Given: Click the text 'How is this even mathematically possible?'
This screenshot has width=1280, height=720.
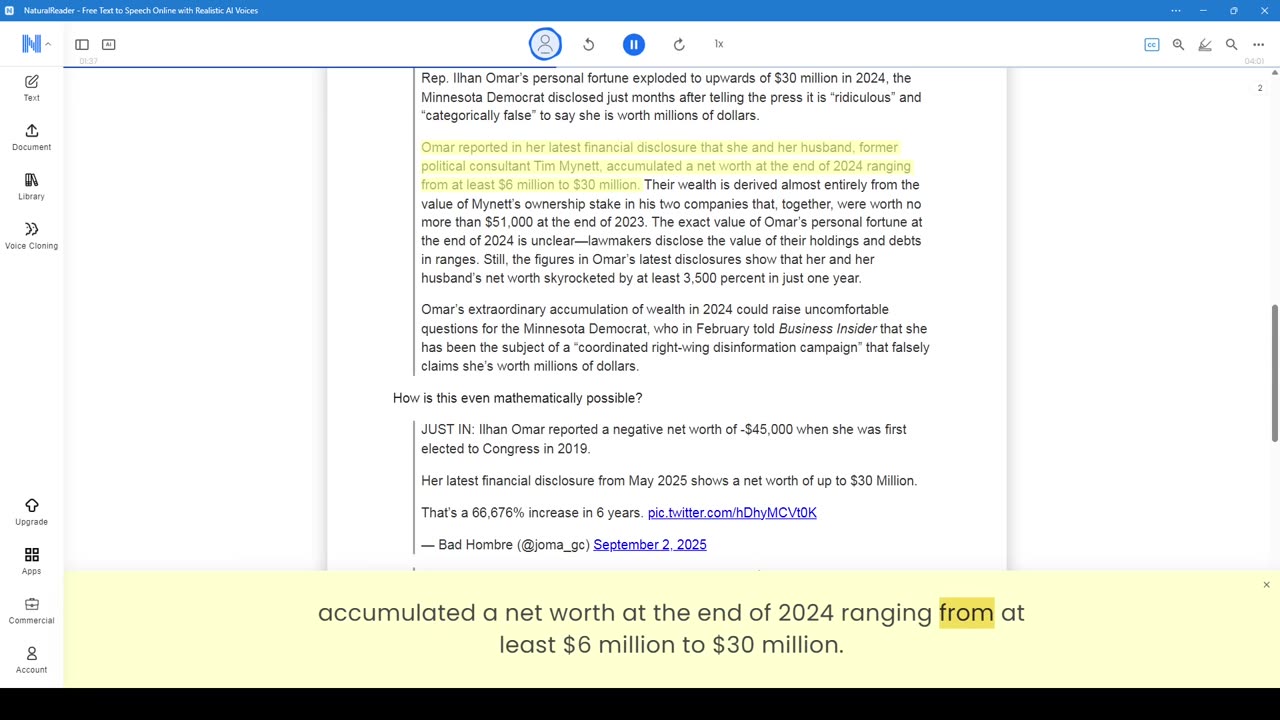Looking at the screenshot, I should pos(517,398).
